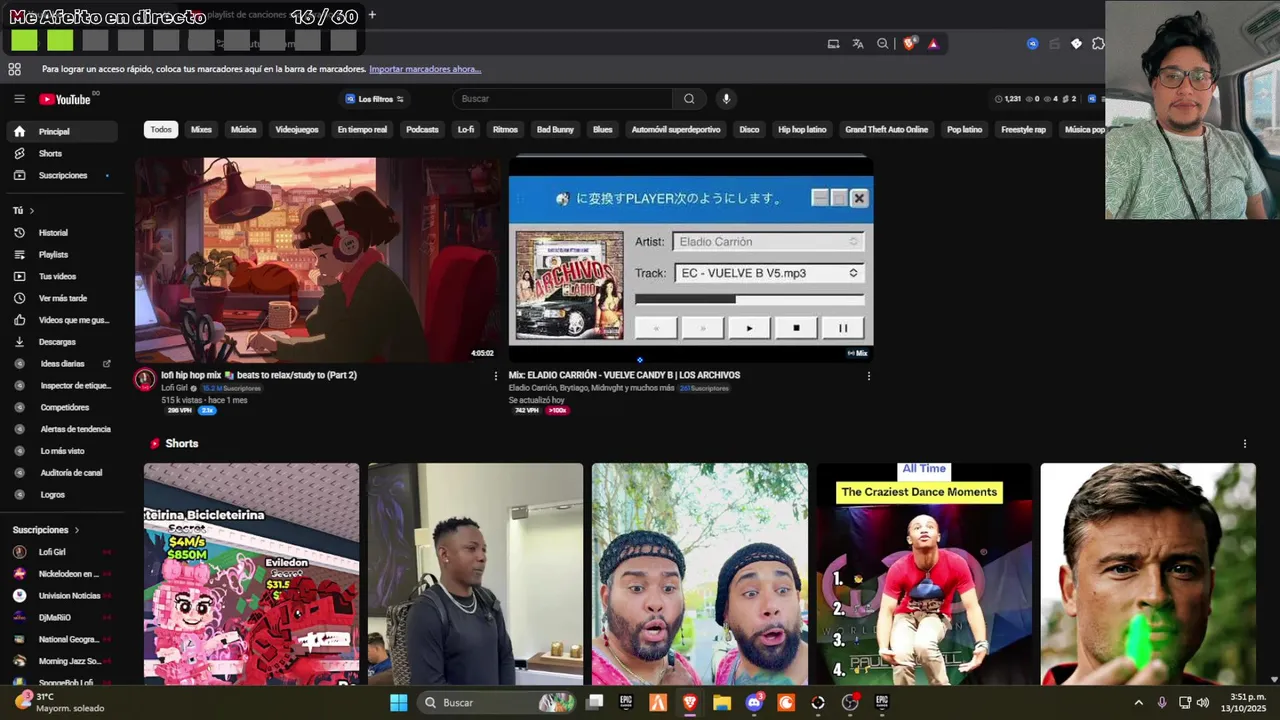Image resolution: width=1280 pixels, height=720 pixels.
Task: Select the Bad Bunny chip
Action: [x=555, y=130]
